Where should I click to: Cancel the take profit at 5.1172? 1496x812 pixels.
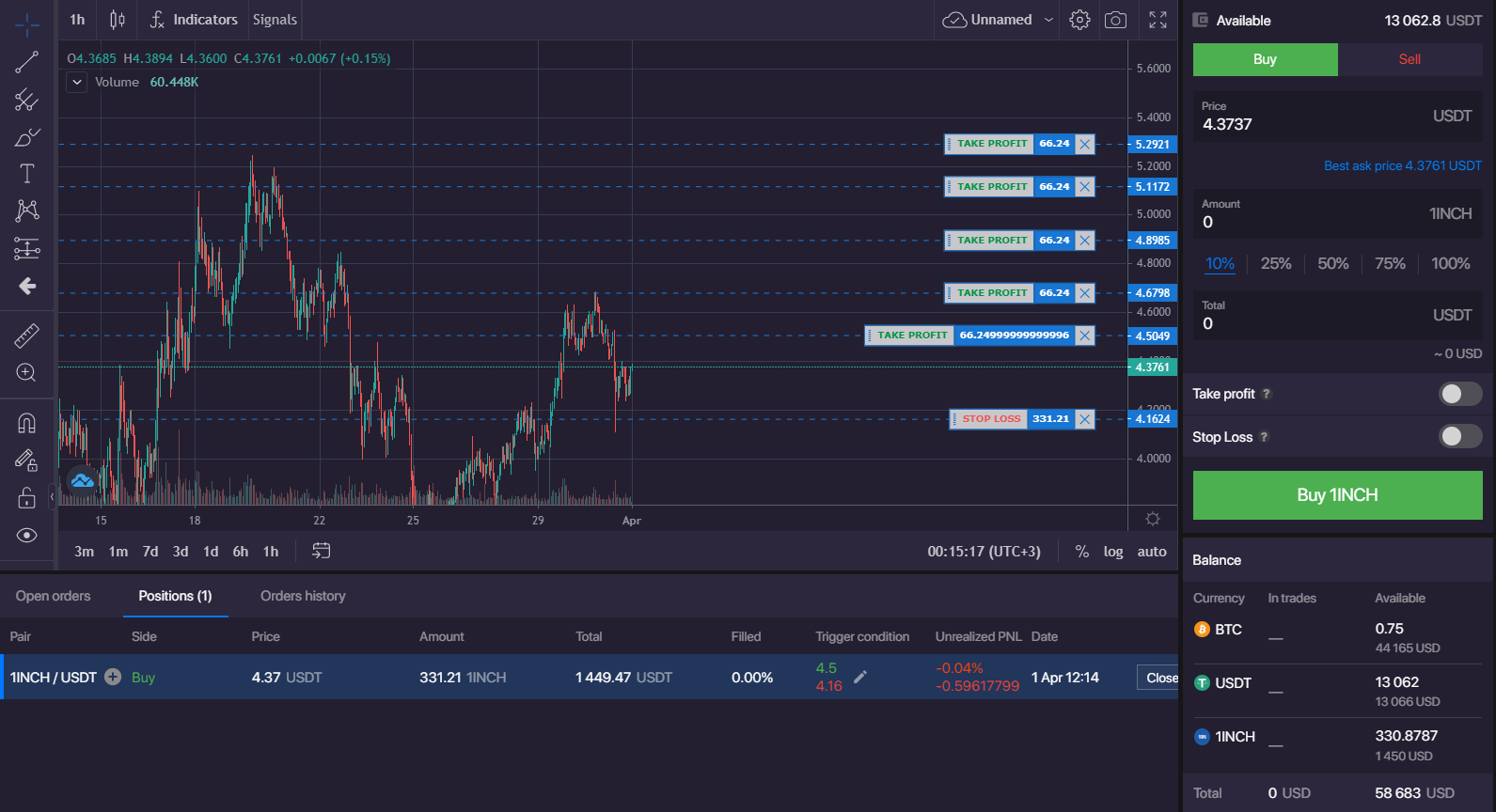pos(1085,187)
